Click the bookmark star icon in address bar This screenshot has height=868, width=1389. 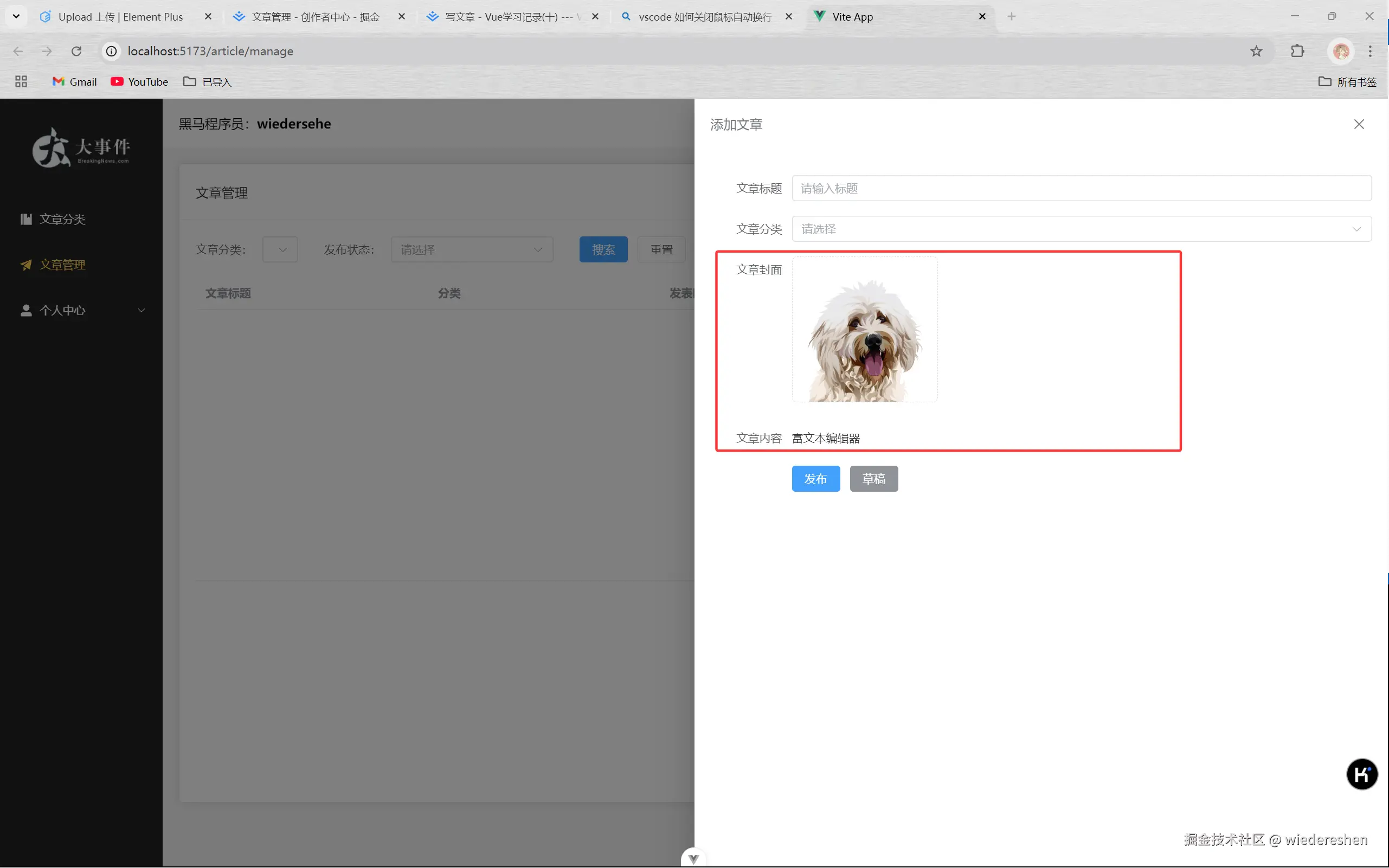pyautogui.click(x=1256, y=51)
